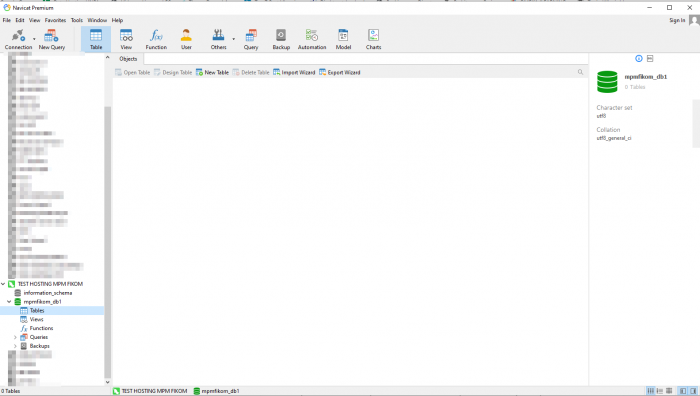Image resolution: width=700 pixels, height=396 pixels.
Task: Select the Queries tree node
Action: [38, 337]
